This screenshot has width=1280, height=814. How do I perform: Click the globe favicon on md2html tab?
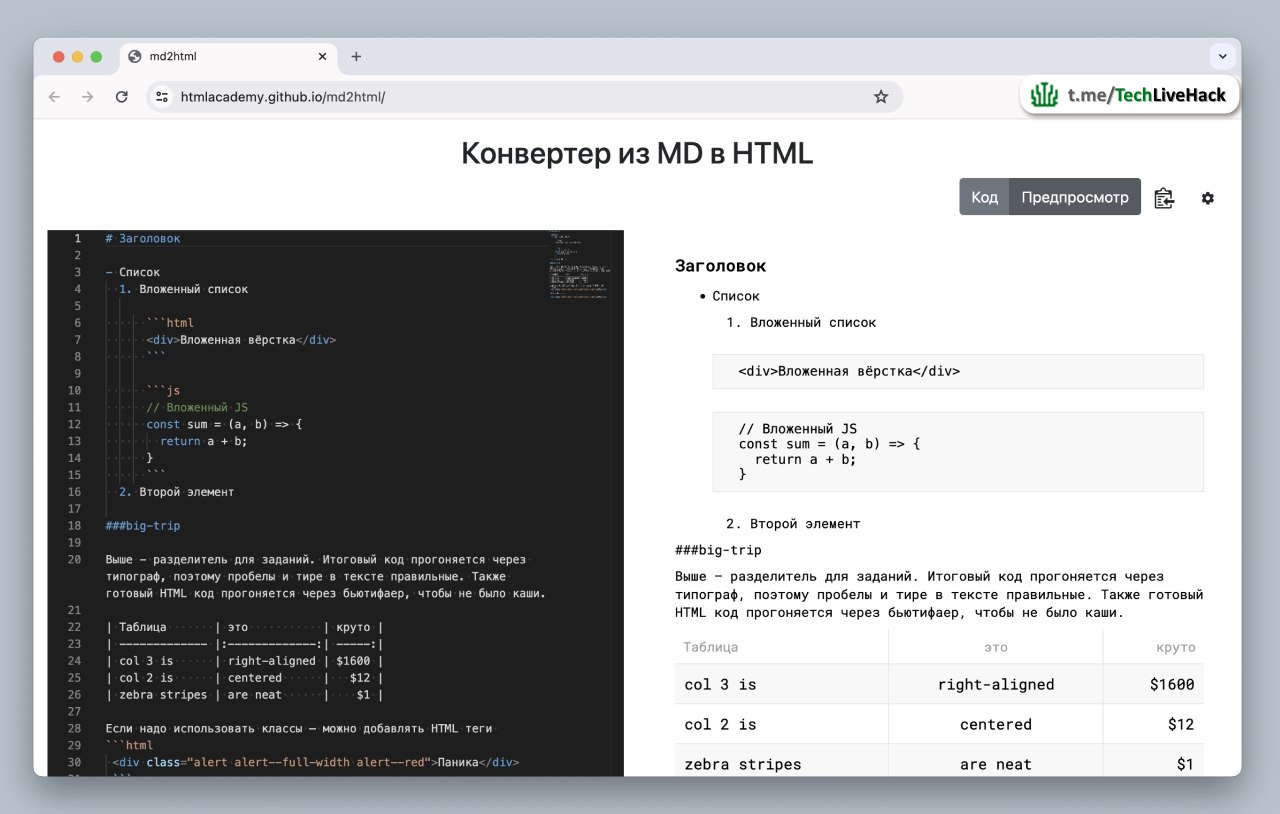pyautogui.click(x=135, y=57)
